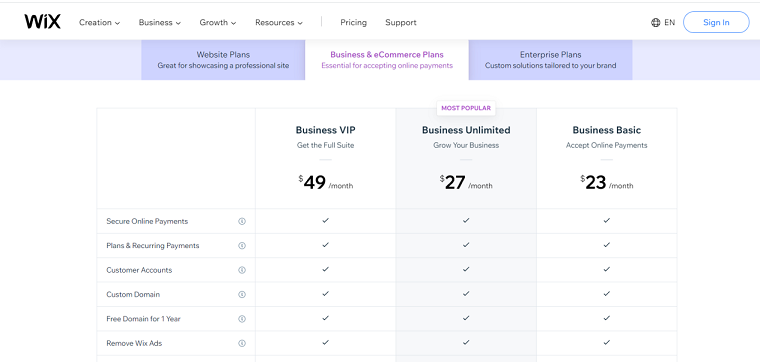Show info for Secure Online Payments

tap(242, 221)
